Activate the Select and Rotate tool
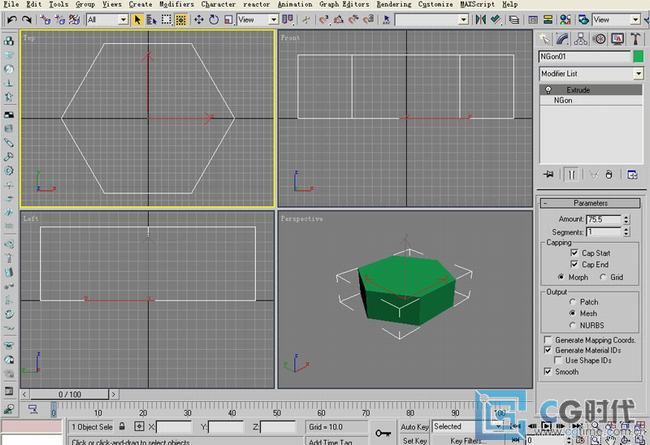The width and height of the screenshot is (650, 445). click(x=214, y=19)
